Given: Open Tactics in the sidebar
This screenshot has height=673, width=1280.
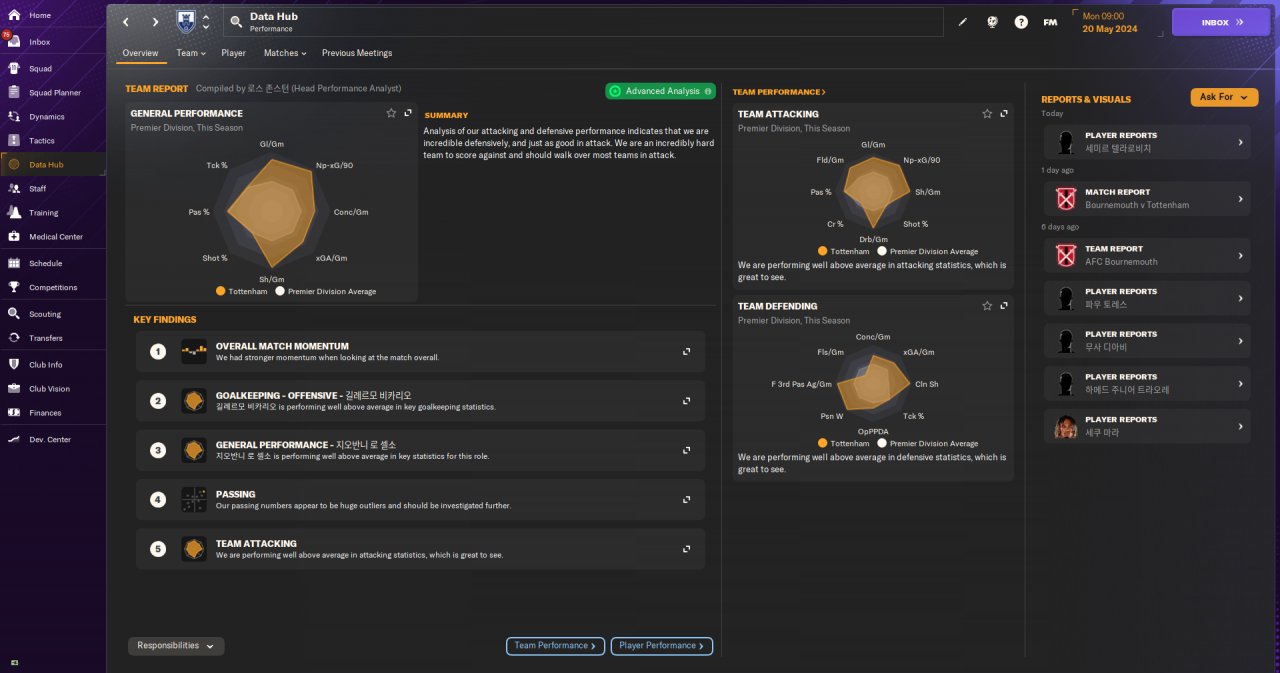Looking at the screenshot, I should pyautogui.click(x=42, y=141).
